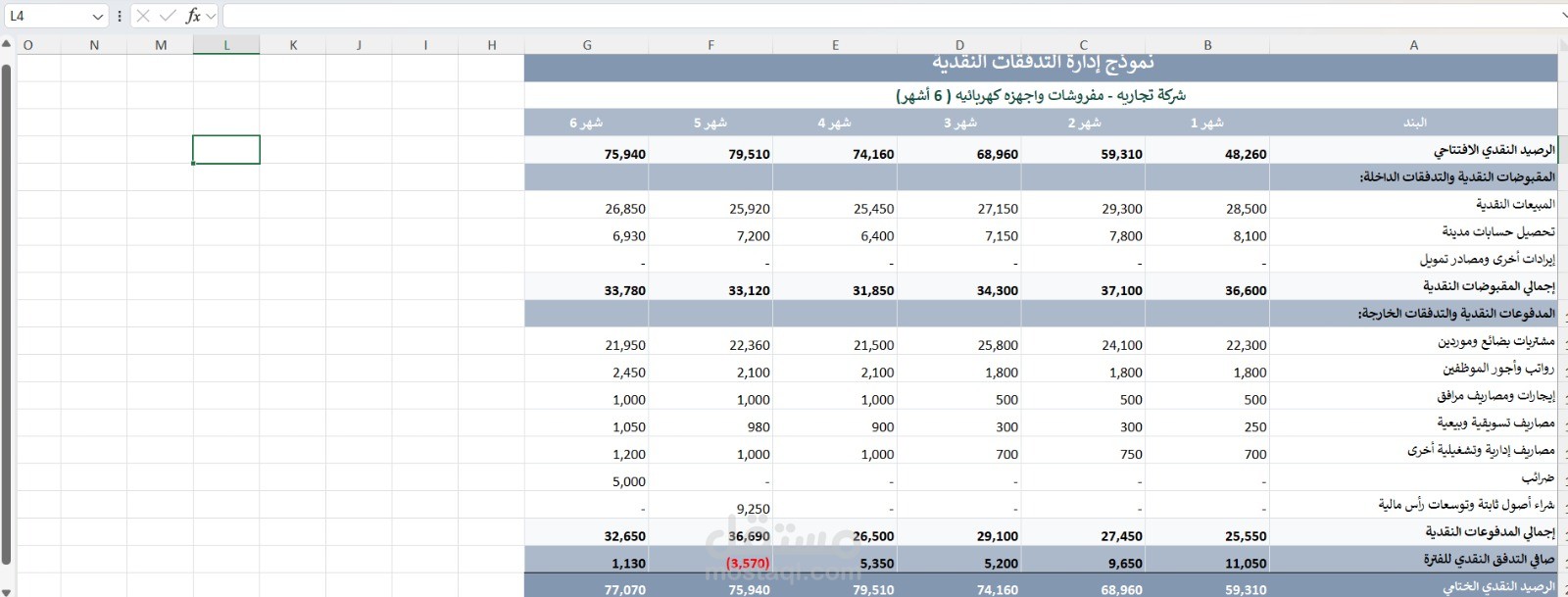Select column N header
This screenshot has width=1568, height=597.
coord(94,45)
